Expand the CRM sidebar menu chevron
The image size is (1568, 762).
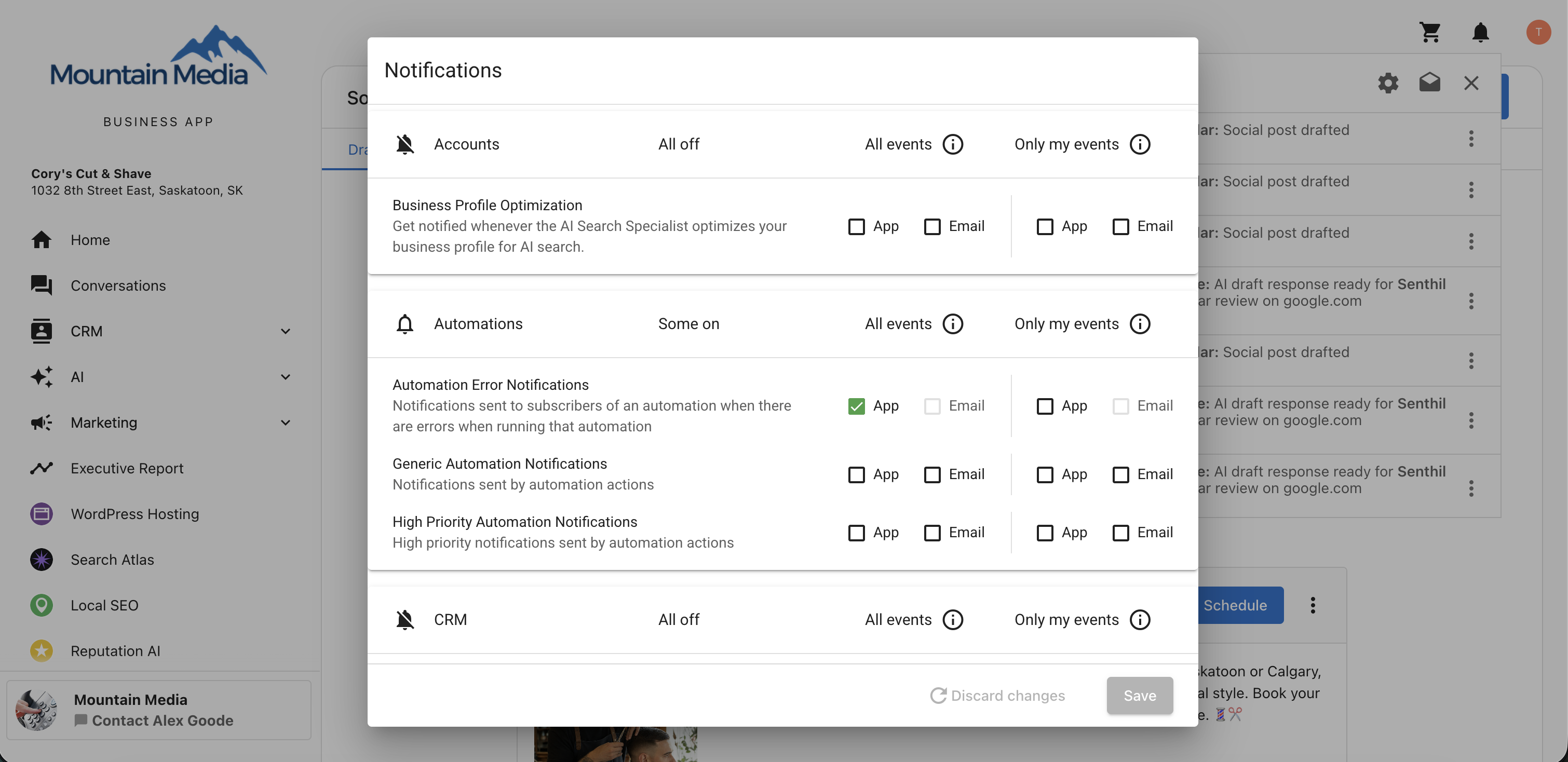tap(286, 331)
